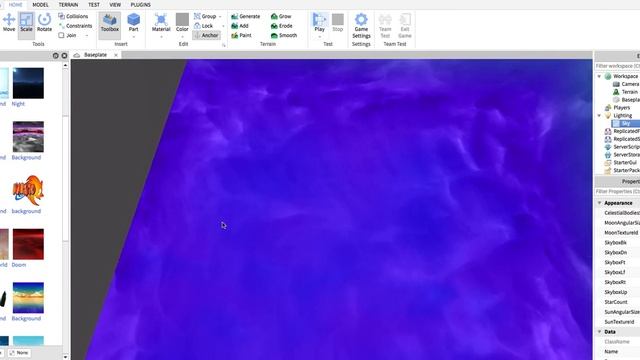Close the Toolbox panel

64,56
